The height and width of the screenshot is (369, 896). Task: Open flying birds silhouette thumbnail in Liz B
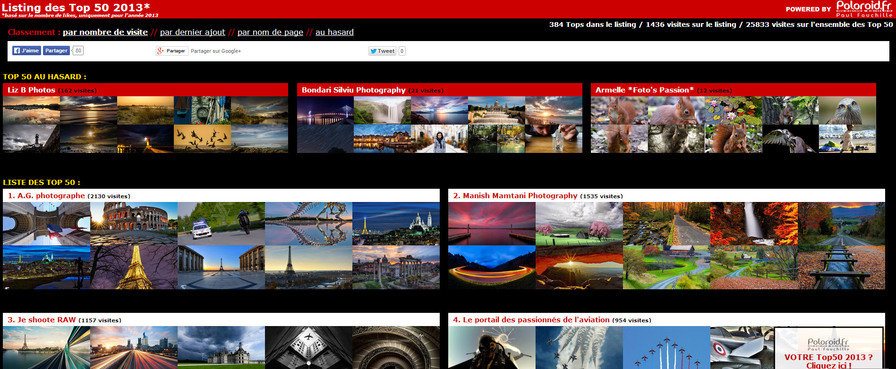(202, 138)
